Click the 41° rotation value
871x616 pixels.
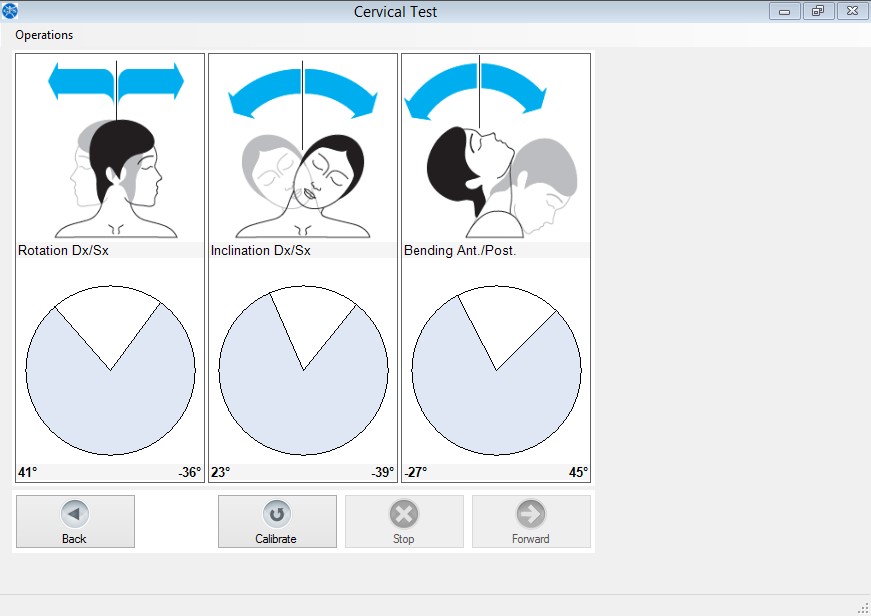tap(28, 473)
